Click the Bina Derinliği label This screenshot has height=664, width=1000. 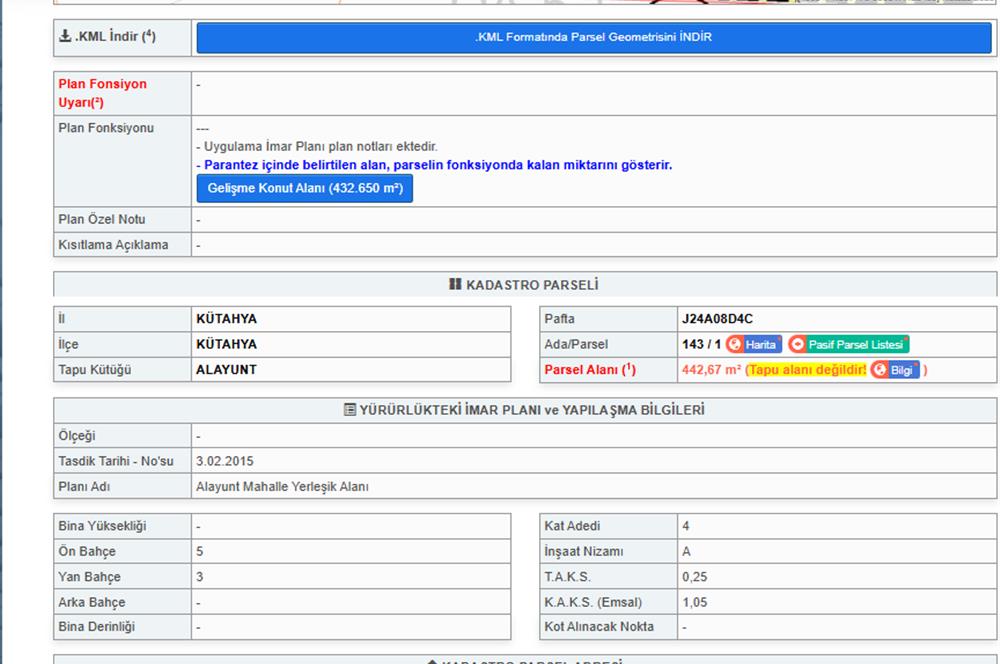pos(97,627)
